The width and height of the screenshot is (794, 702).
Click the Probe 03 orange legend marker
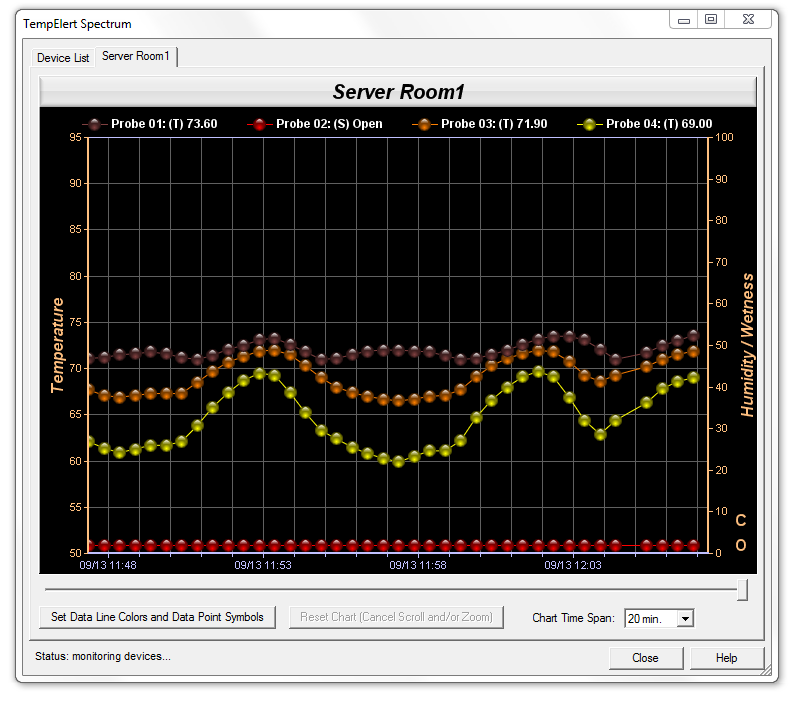pyautogui.click(x=424, y=125)
